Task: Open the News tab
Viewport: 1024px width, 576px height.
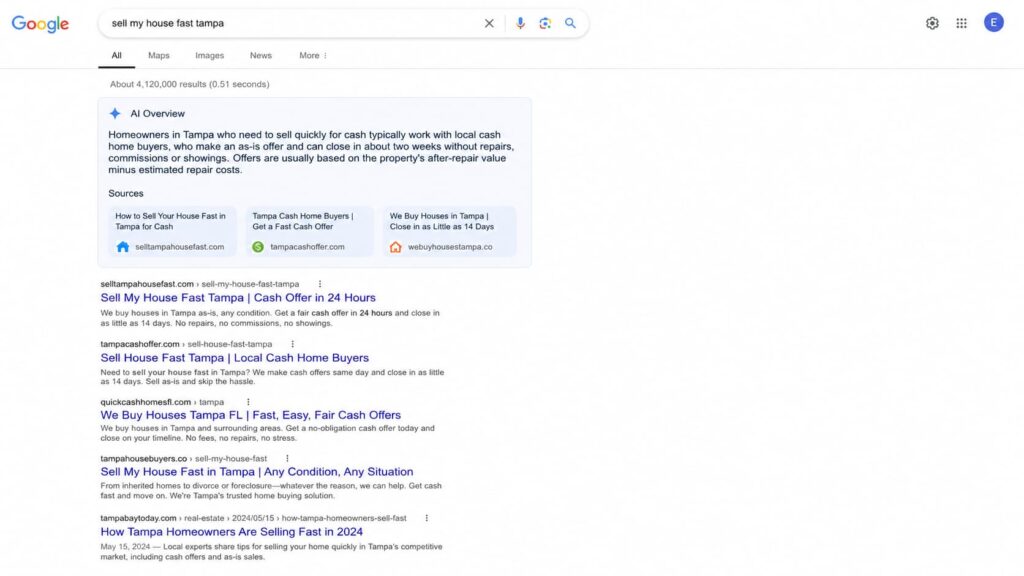Action: [261, 56]
